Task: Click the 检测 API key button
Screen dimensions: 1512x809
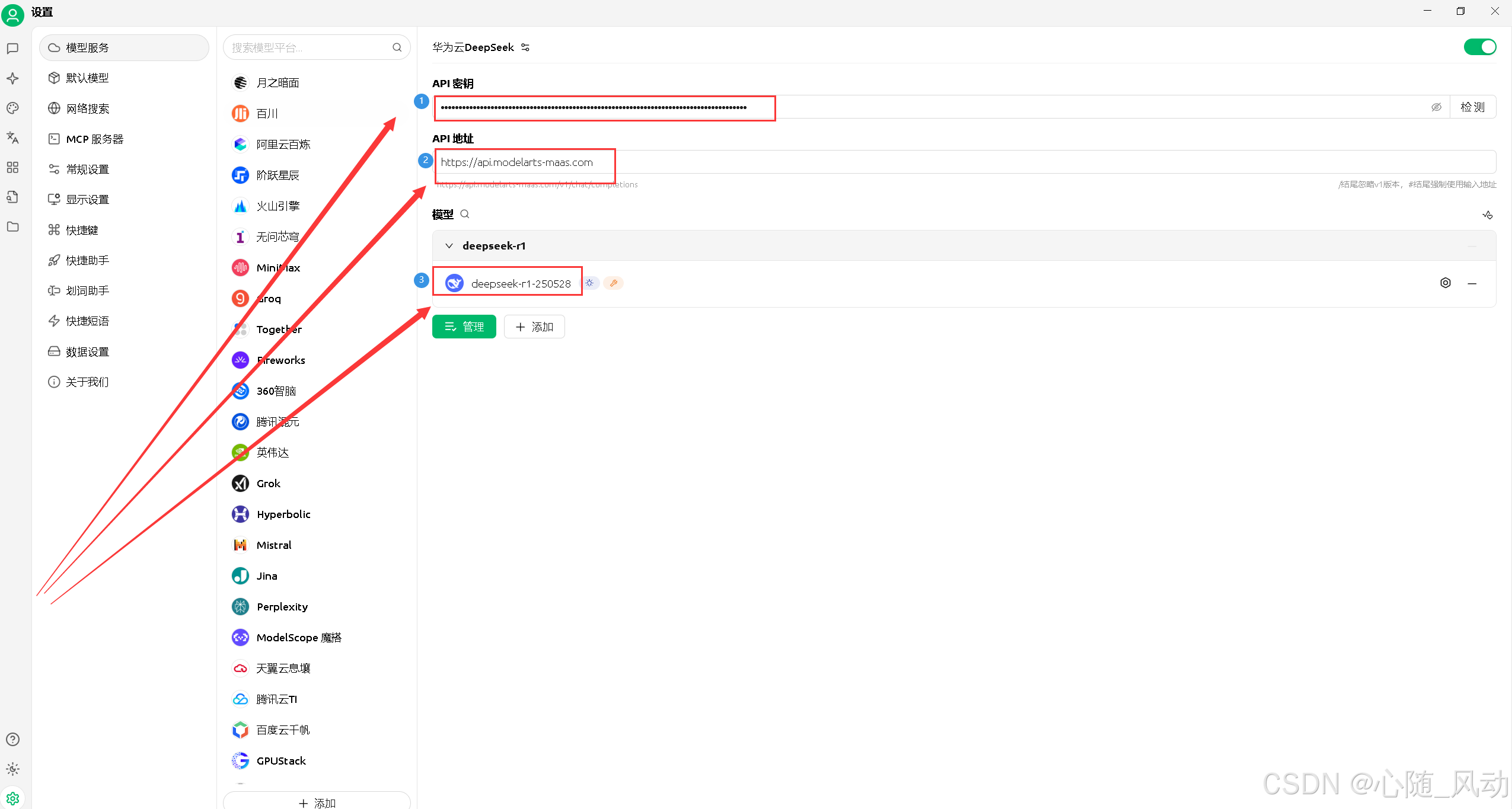Action: pyautogui.click(x=1472, y=107)
